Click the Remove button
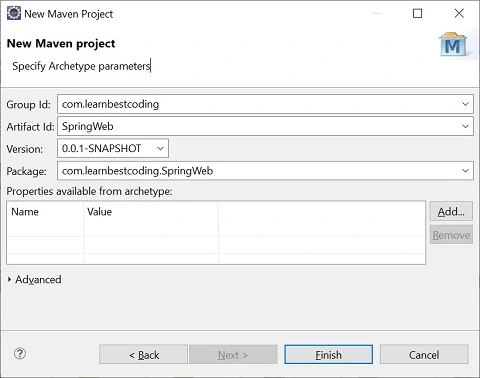 451,235
